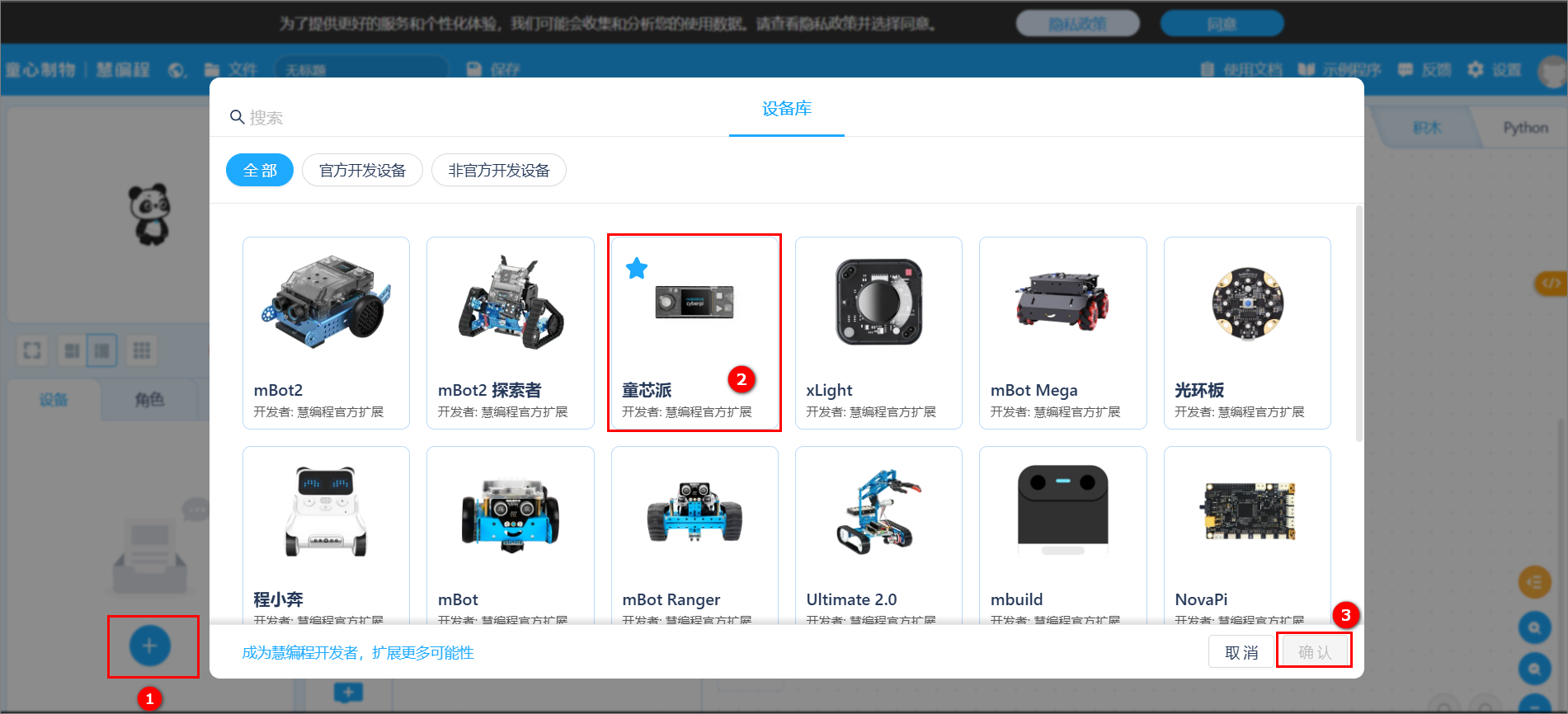
Task: Open the 反馈 feedback item
Action: click(1424, 70)
